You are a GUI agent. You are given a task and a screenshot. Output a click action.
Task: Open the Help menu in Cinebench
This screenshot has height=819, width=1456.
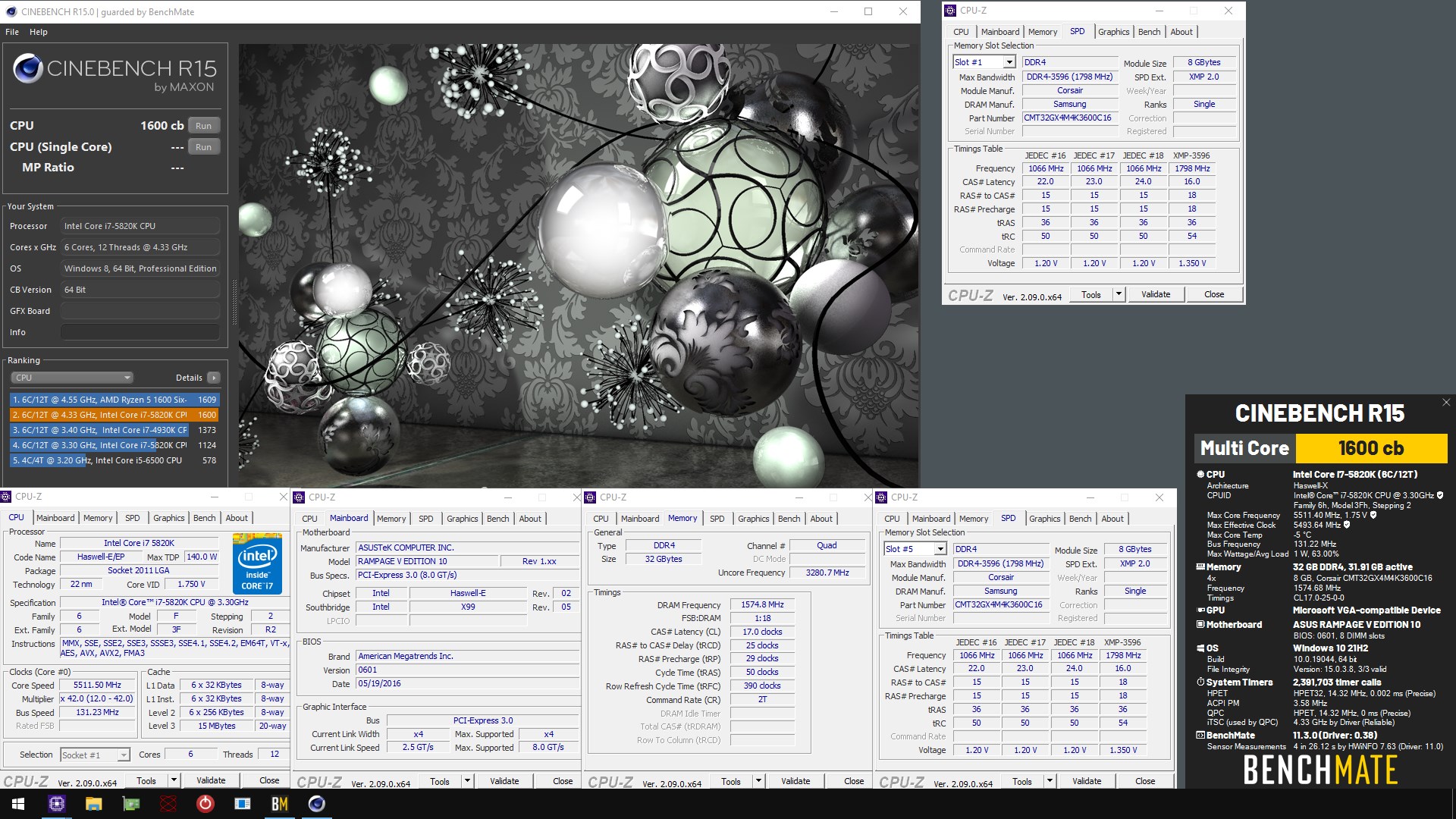[39, 32]
